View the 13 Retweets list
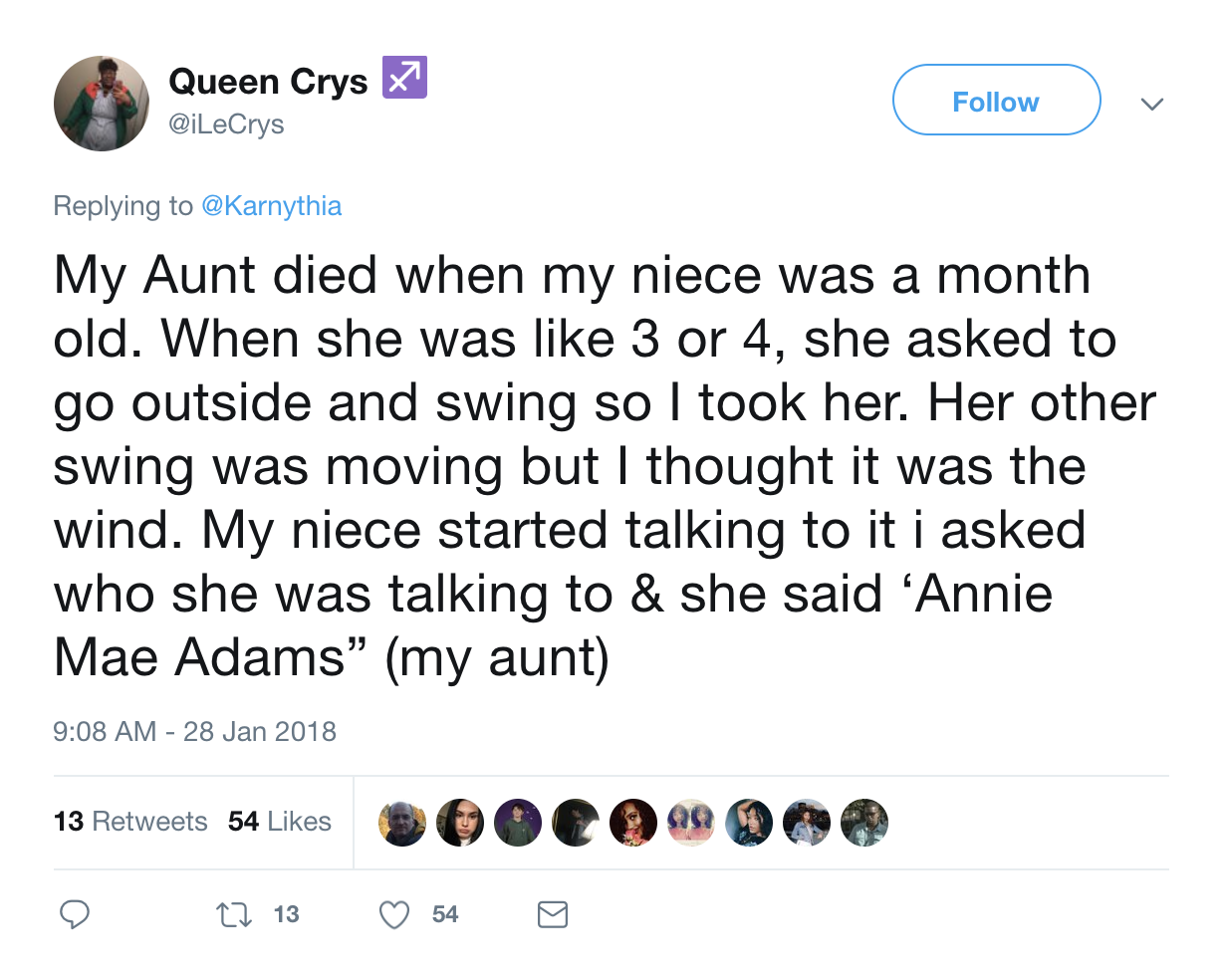 (x=130, y=822)
